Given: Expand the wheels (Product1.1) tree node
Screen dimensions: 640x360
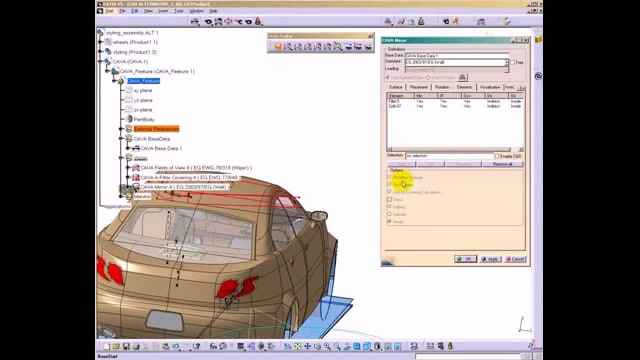Looking at the screenshot, I should pyautogui.click(x=101, y=42).
